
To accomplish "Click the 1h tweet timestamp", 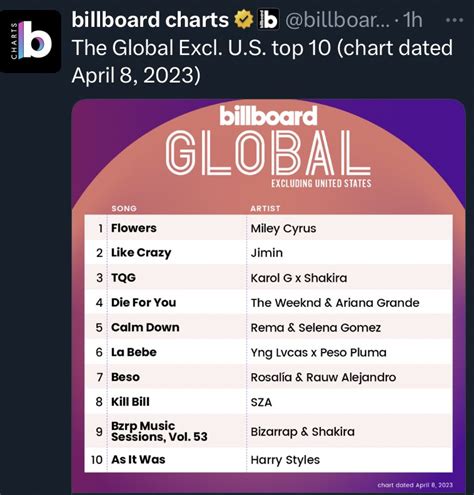I will 413,20.
